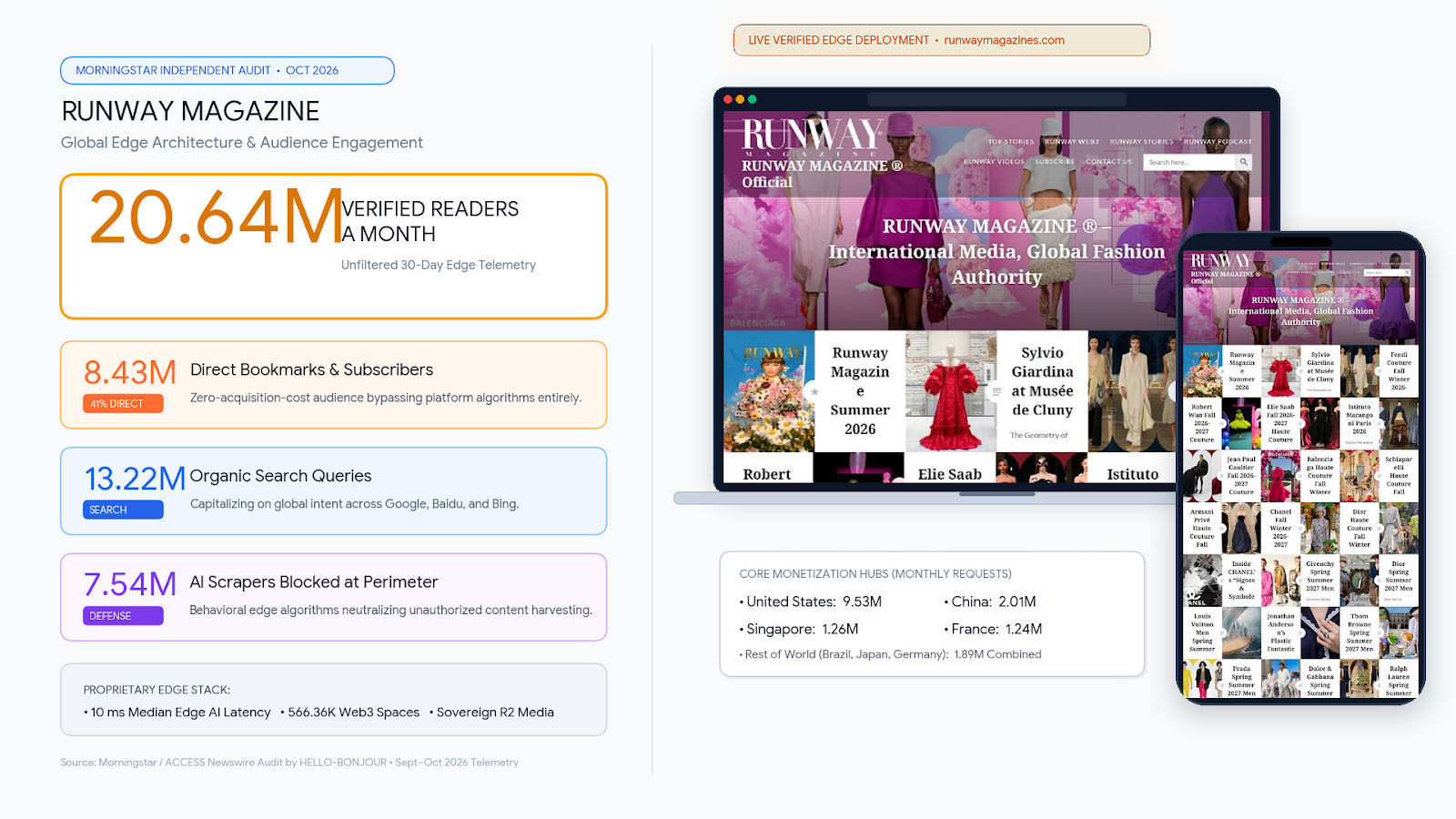Open 'Prada Spring Summer 2027 Men' phone tile
Screen dimensions: 1456x819
[x=1241, y=681]
